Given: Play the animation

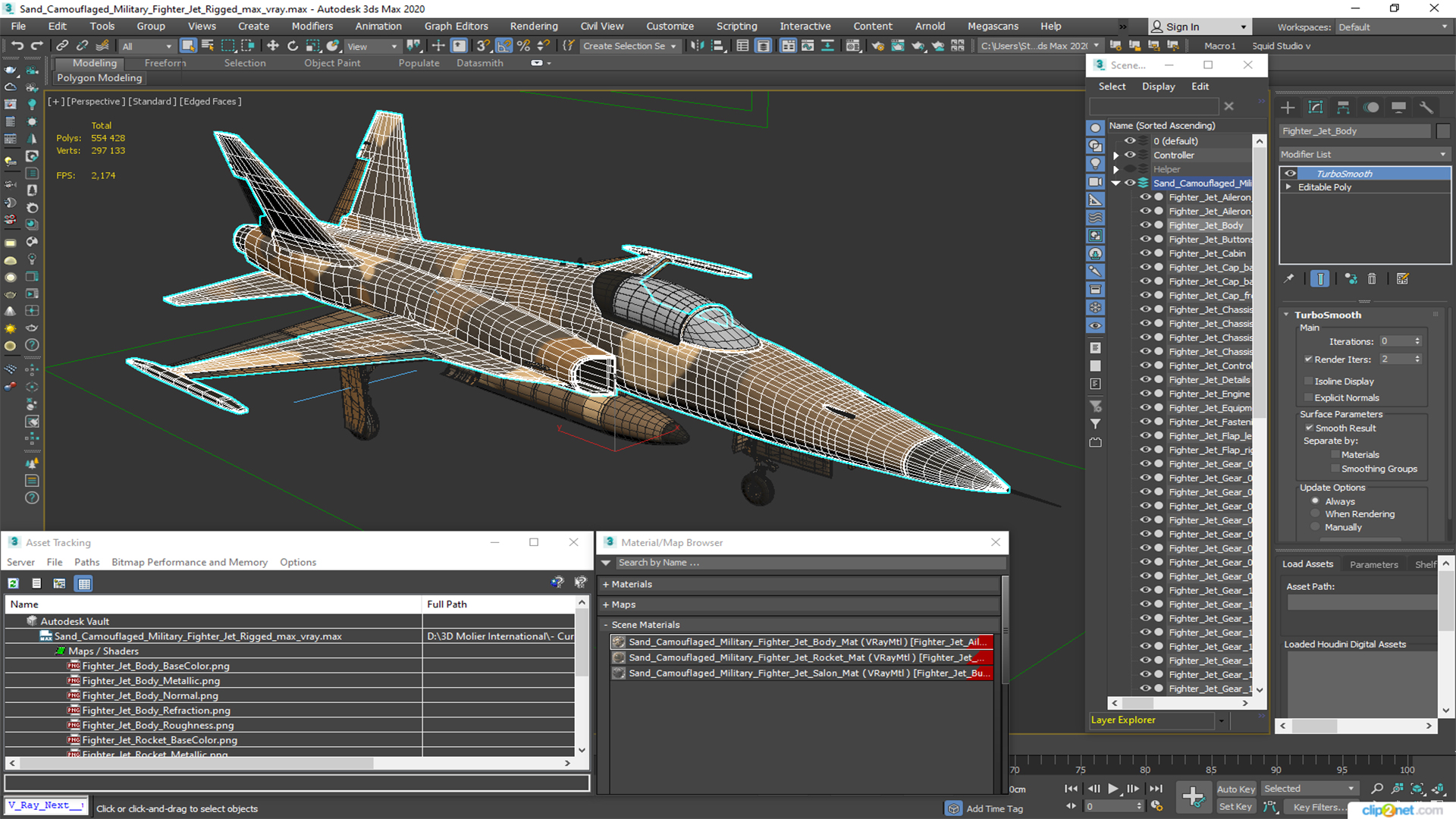Looking at the screenshot, I should click(x=1113, y=789).
